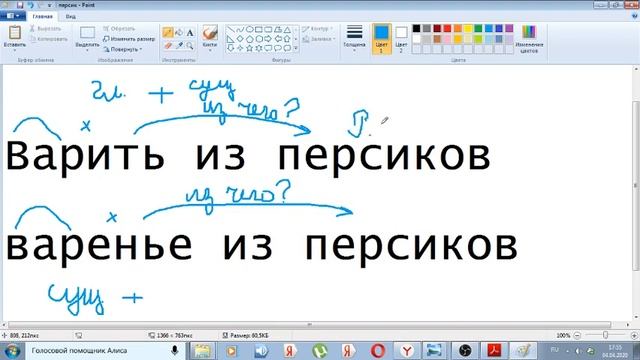Pick the purple color swatch

pyautogui.click(x=509, y=28)
